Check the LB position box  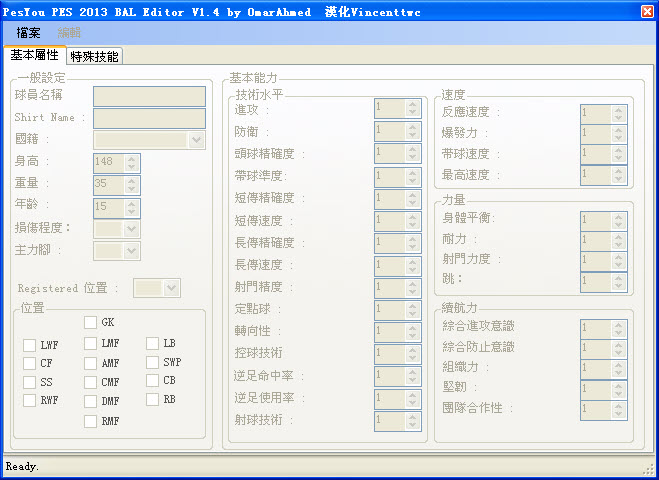[x=152, y=343]
